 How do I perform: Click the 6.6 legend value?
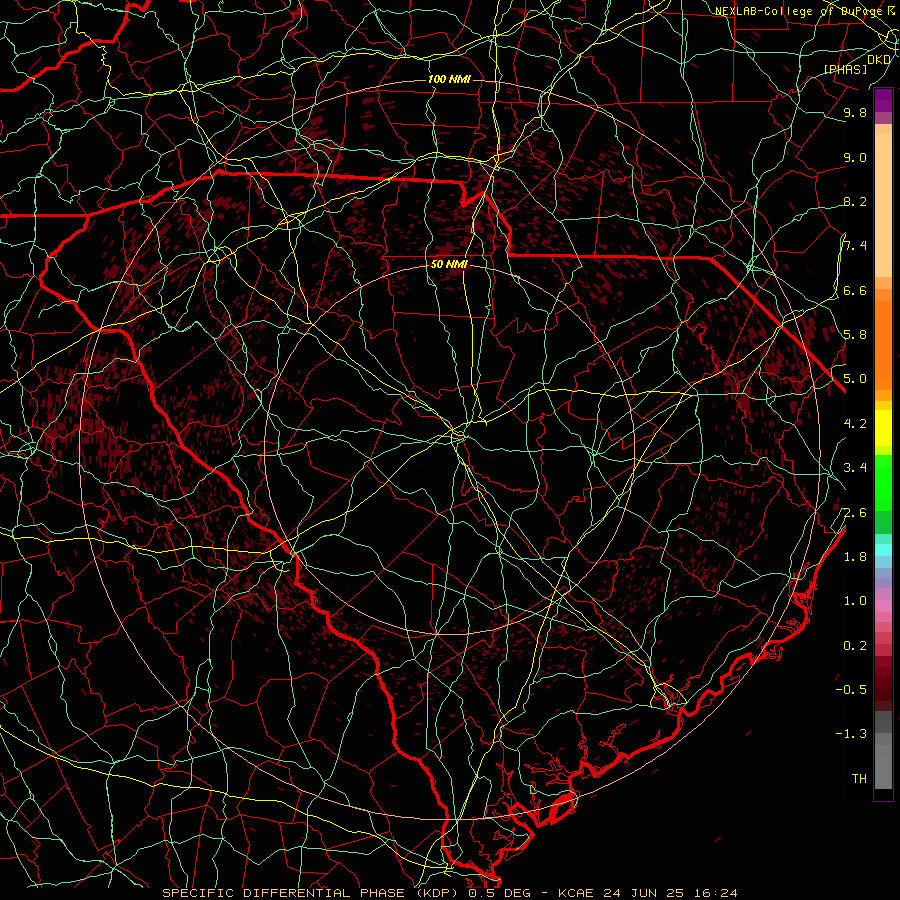pos(855,290)
